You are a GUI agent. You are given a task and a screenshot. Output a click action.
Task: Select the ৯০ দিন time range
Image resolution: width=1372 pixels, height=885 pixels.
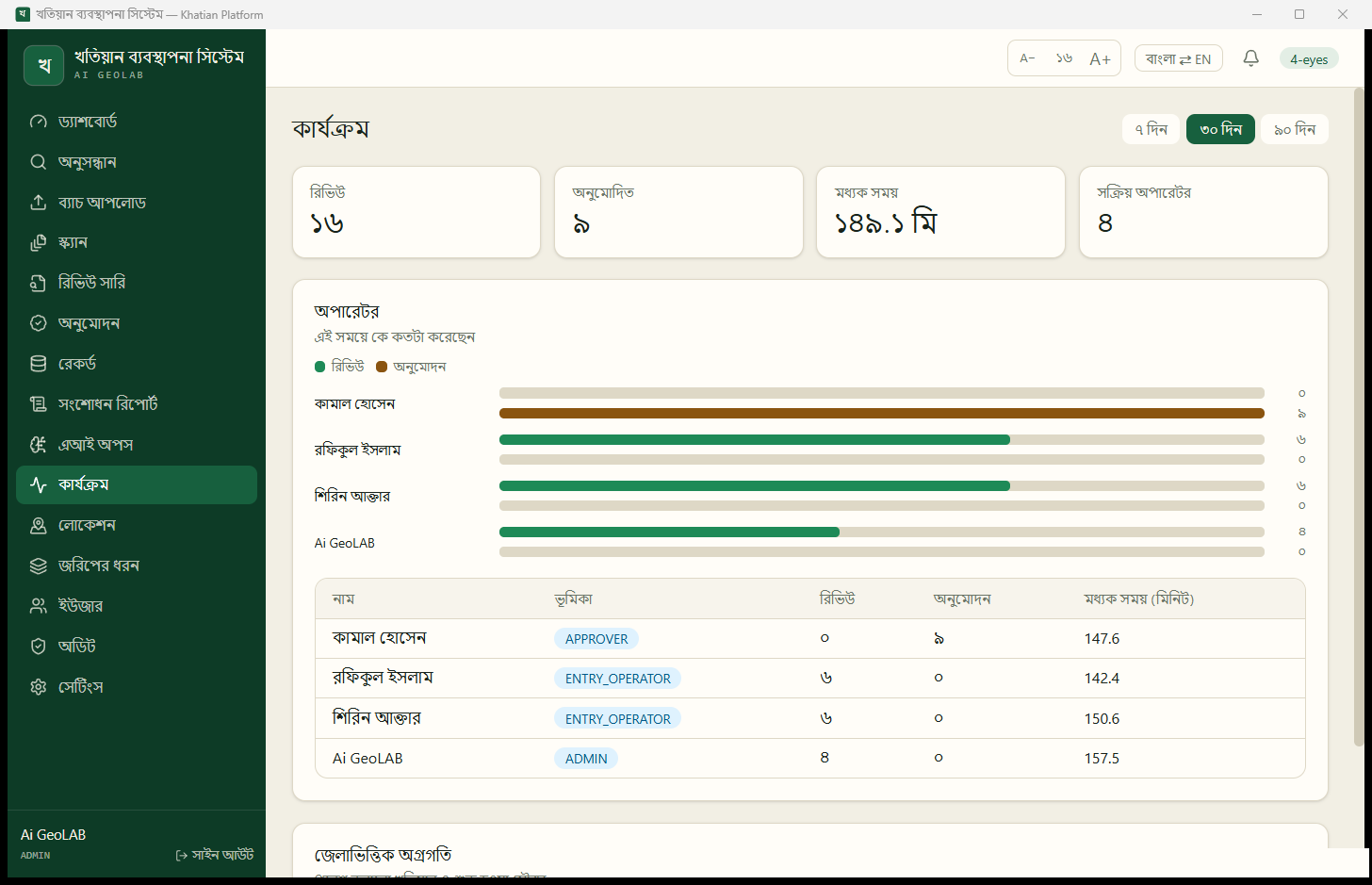[1295, 129]
